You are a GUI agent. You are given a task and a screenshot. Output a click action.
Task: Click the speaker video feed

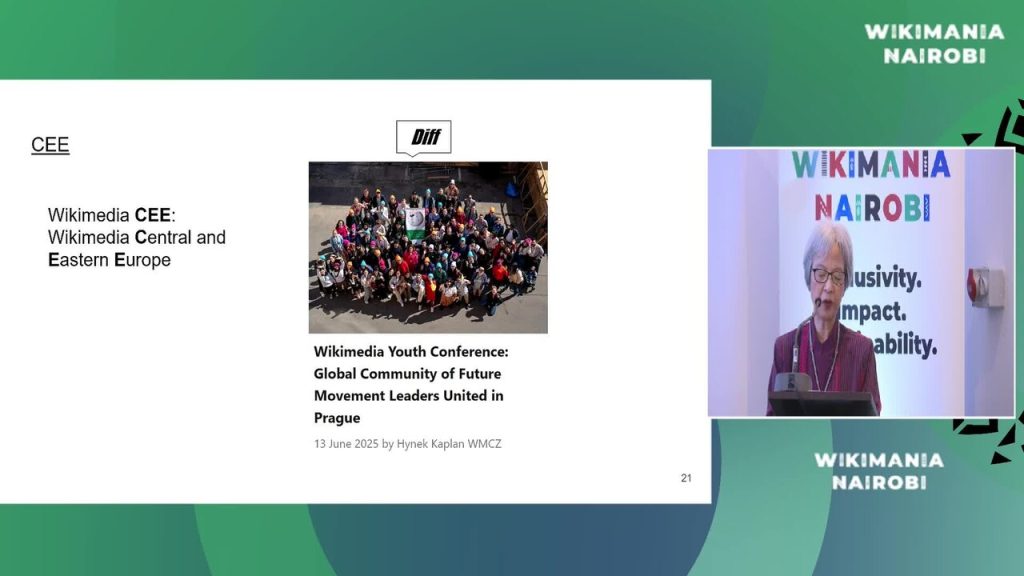click(x=861, y=282)
